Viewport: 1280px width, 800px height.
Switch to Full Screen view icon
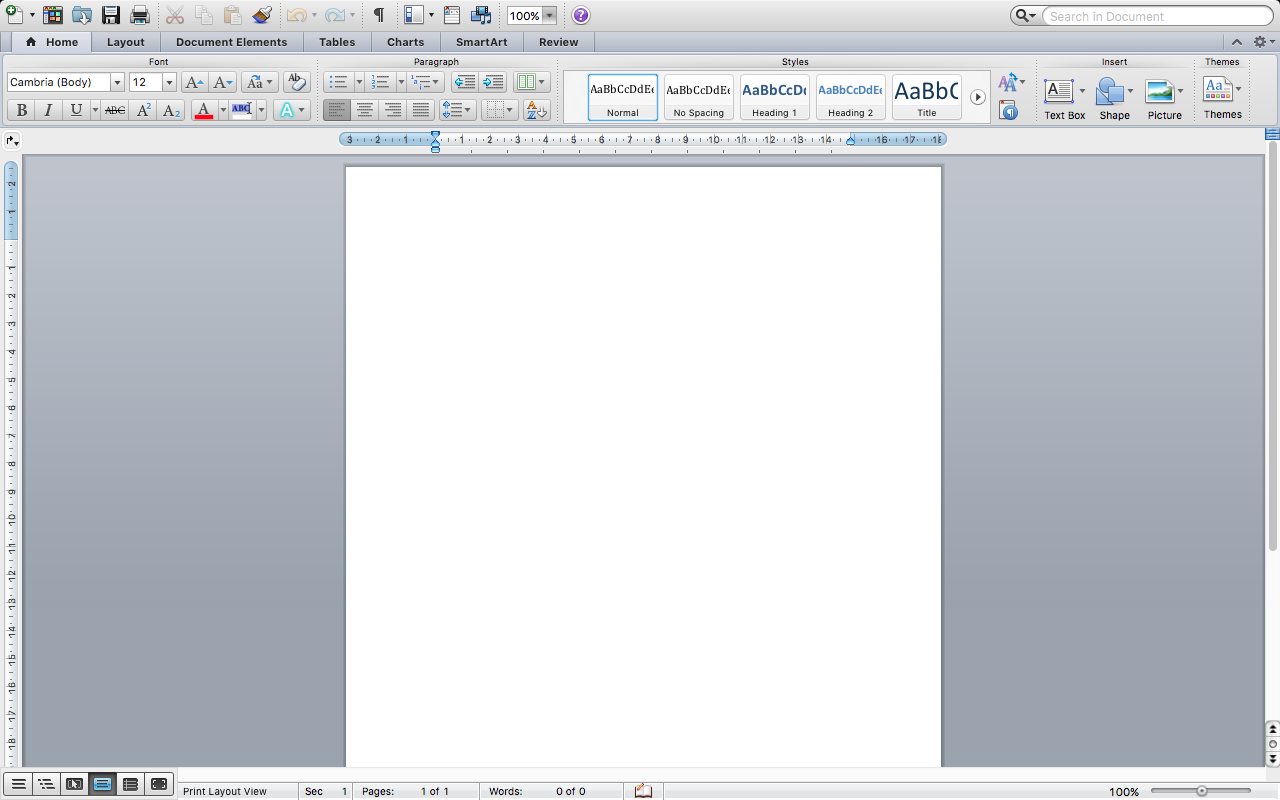coord(158,784)
